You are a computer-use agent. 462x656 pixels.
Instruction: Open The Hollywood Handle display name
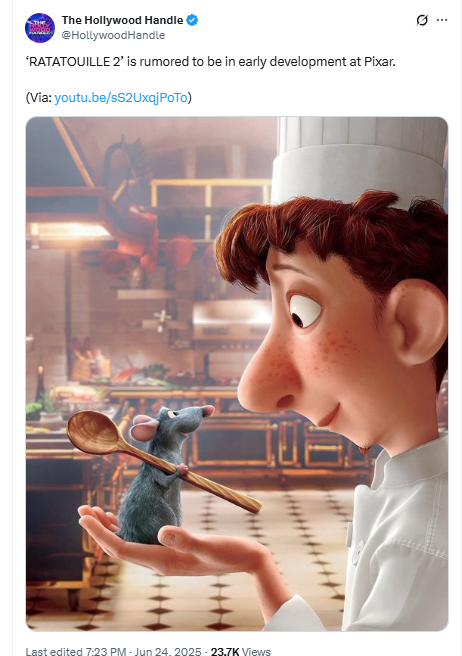123,20
